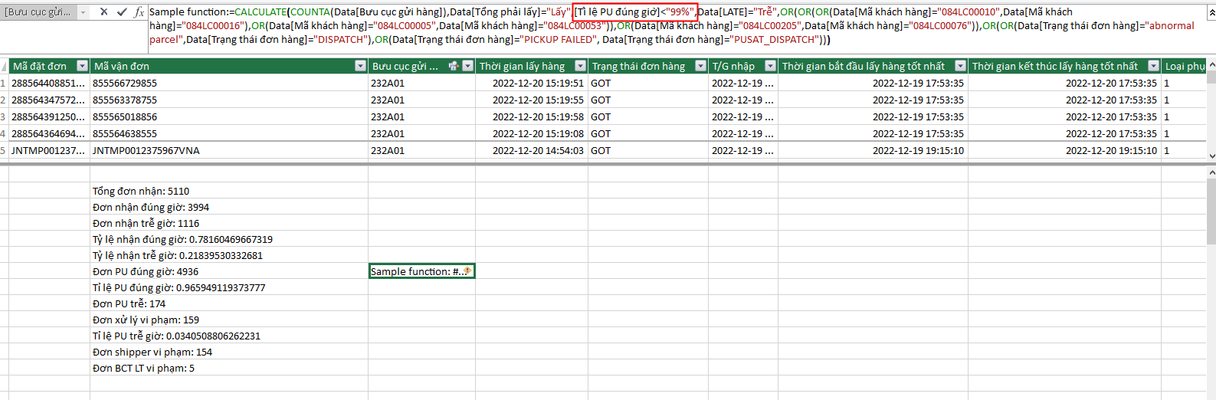Select the Sample function measure cell

(x=421, y=271)
